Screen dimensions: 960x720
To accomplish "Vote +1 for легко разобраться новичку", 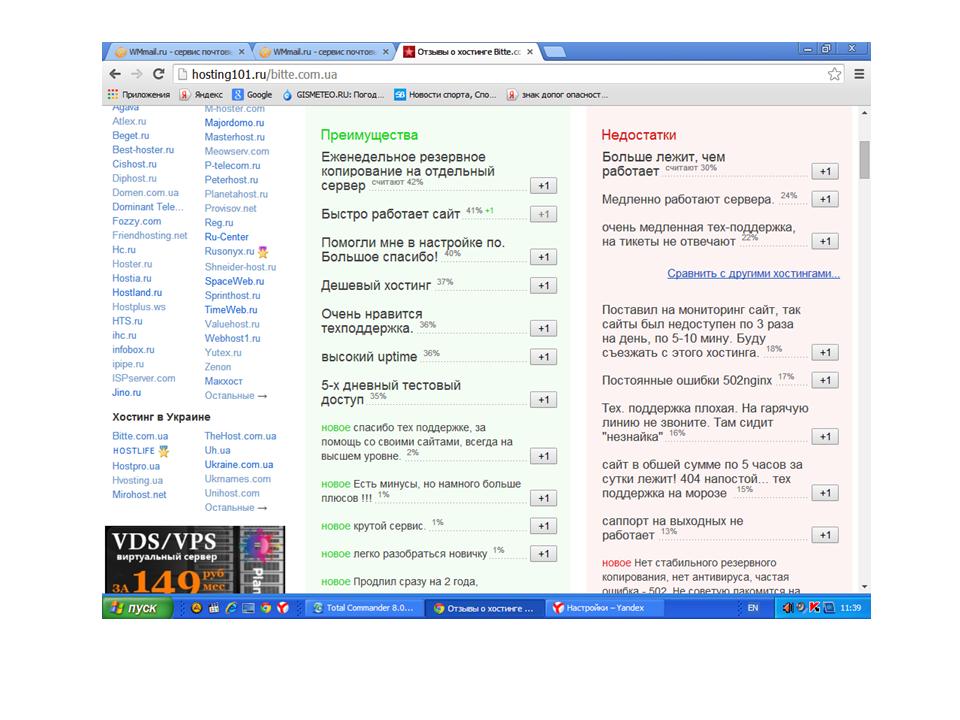I will pos(544,554).
